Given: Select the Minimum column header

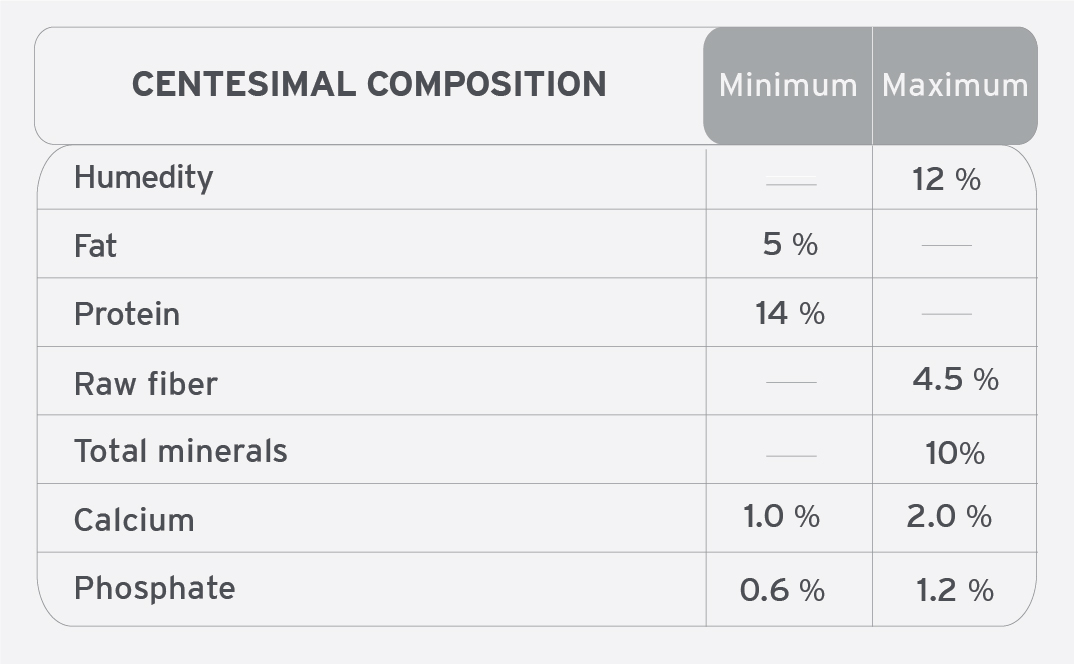Looking at the screenshot, I should pos(788,86).
